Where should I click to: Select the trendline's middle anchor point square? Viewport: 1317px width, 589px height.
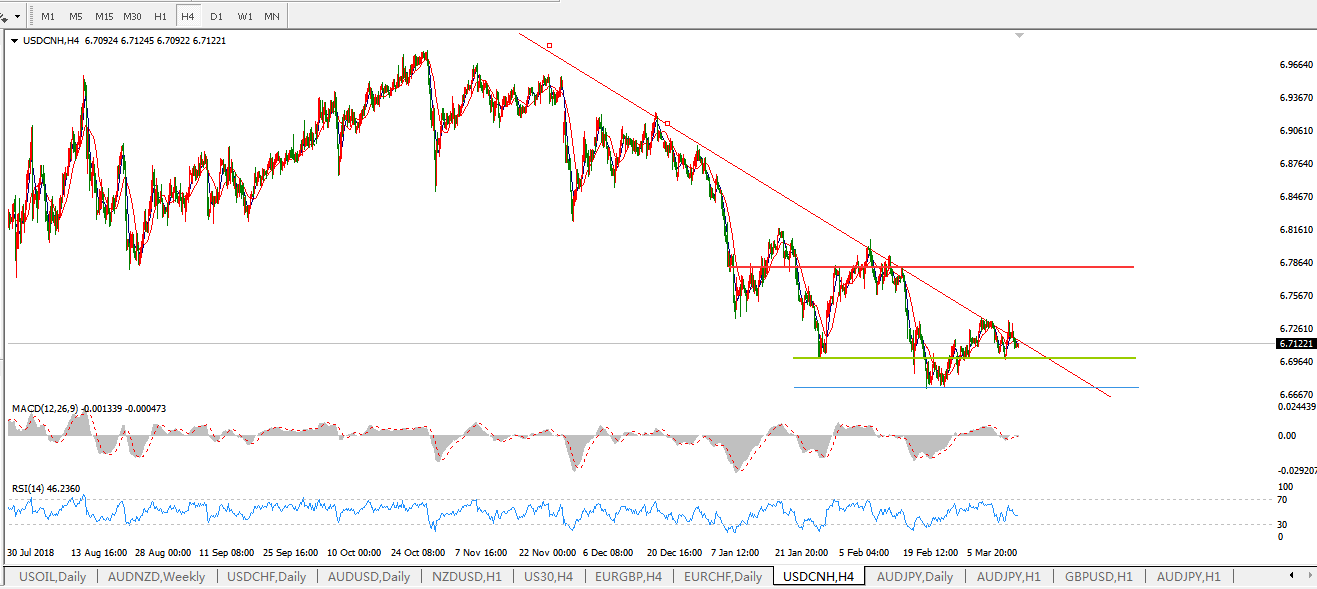(667, 124)
